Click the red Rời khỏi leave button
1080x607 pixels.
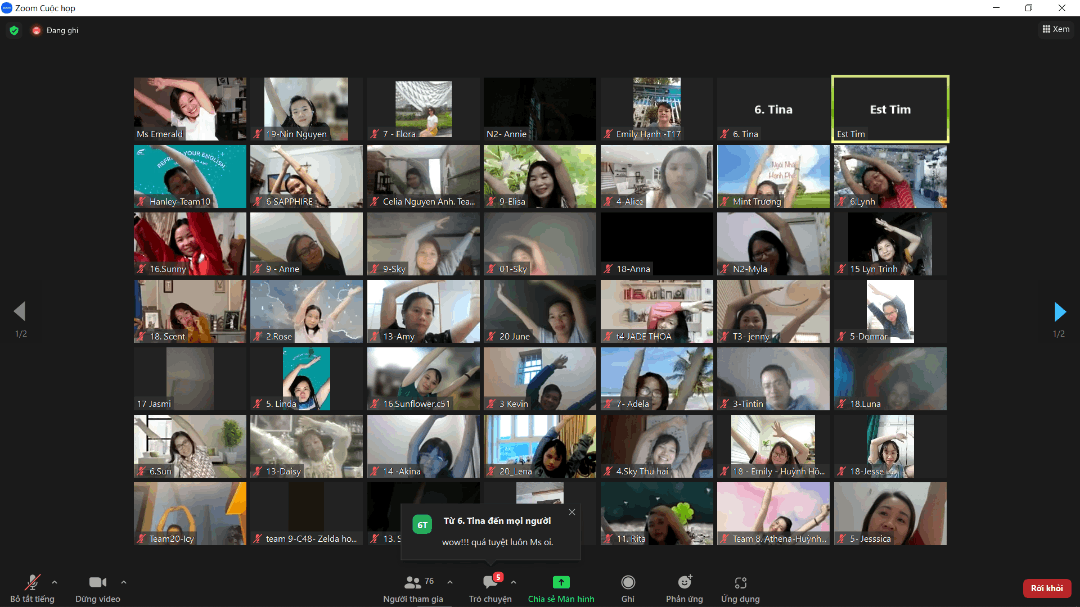(x=1046, y=588)
